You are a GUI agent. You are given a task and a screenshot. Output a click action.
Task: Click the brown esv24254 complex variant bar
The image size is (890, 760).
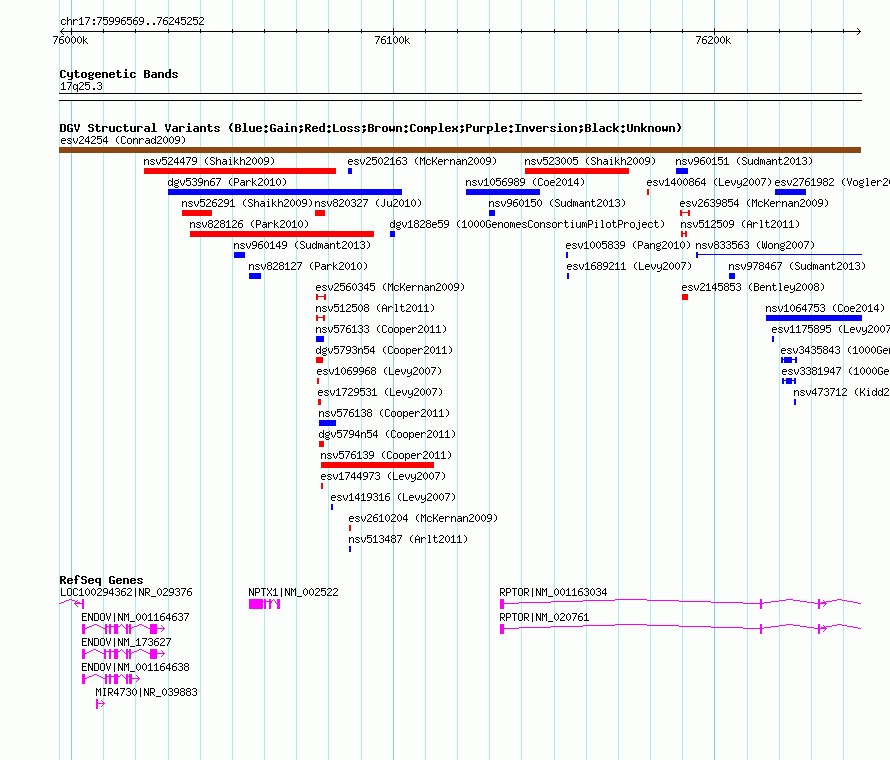460,150
